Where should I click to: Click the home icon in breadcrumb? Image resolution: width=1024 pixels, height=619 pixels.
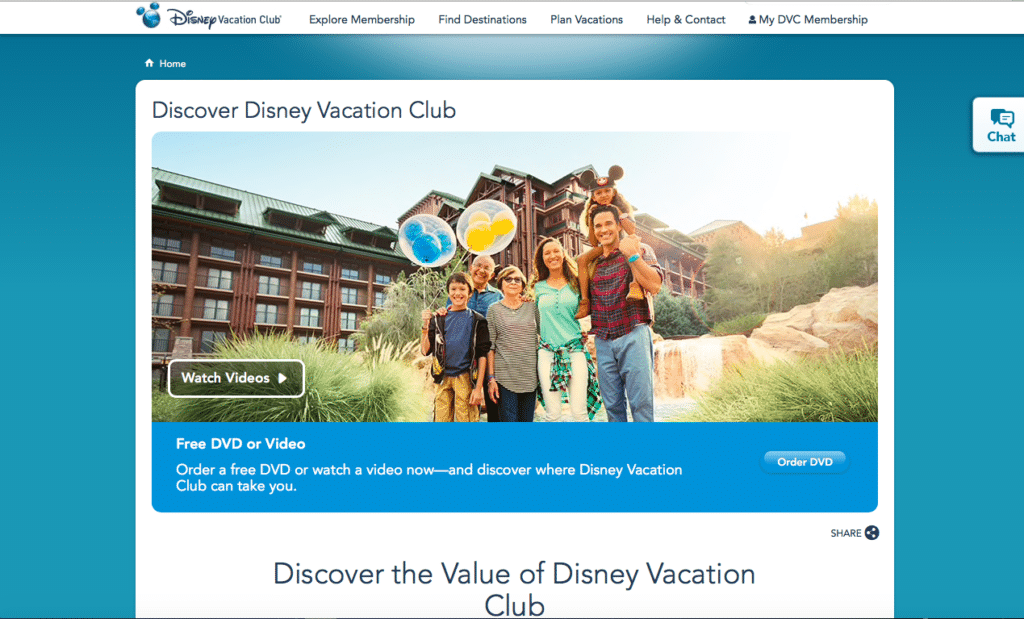[x=149, y=63]
